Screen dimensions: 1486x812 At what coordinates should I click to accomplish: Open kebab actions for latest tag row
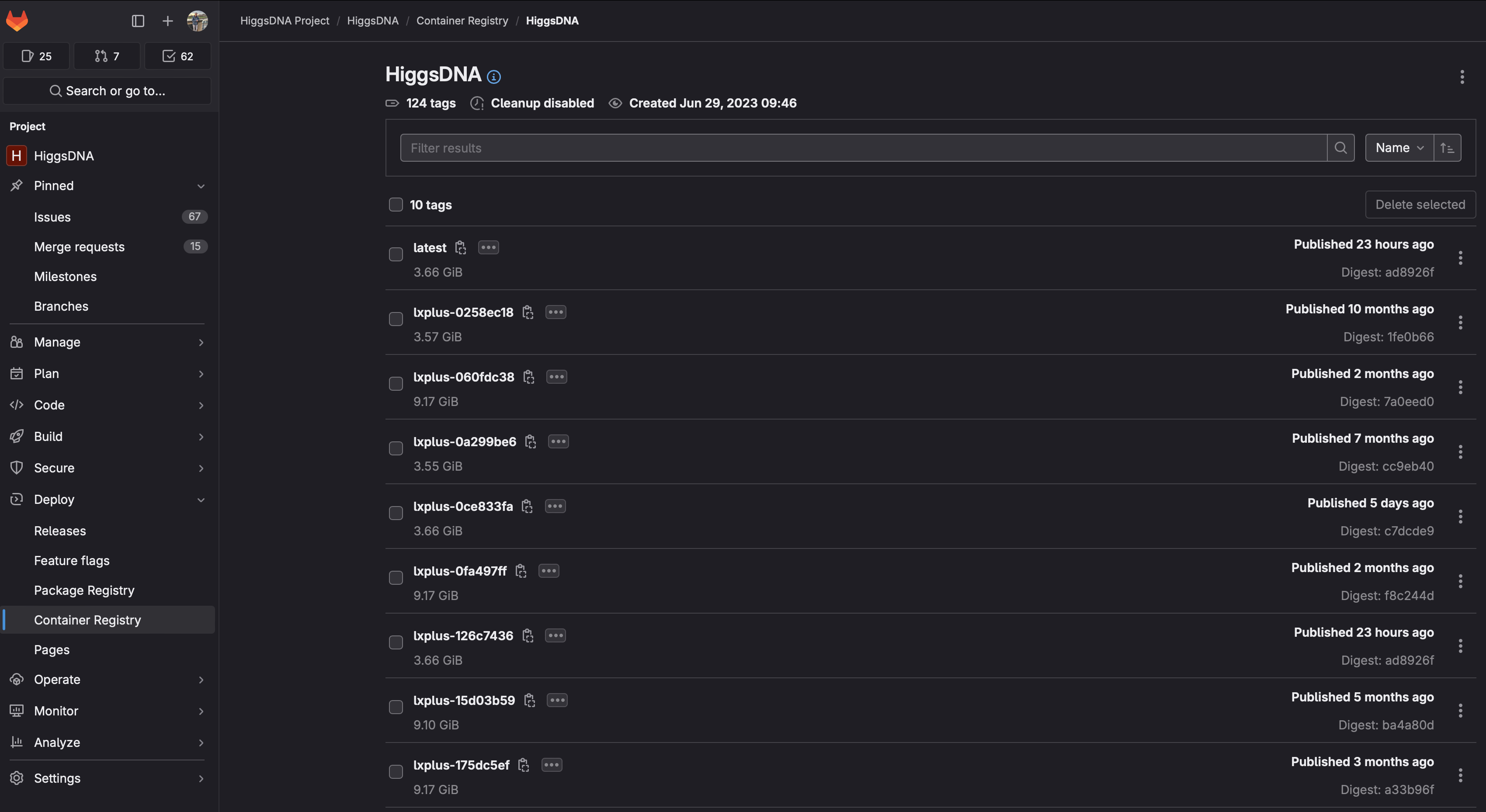coord(1460,258)
